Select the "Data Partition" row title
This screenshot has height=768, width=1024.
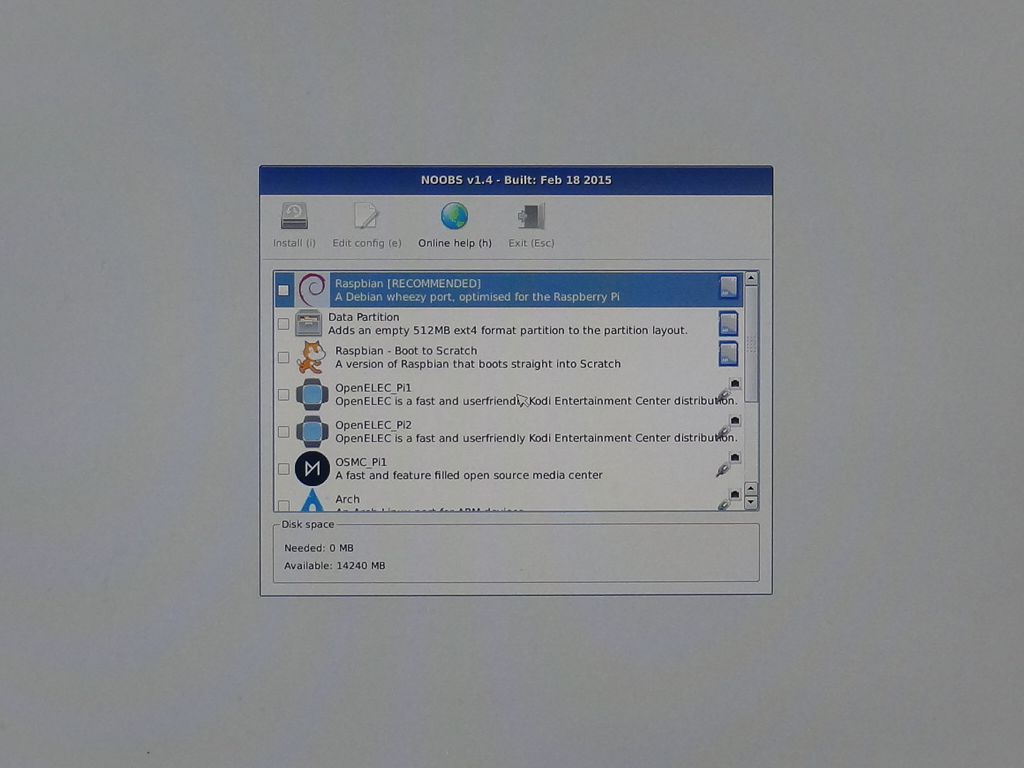[x=363, y=317]
